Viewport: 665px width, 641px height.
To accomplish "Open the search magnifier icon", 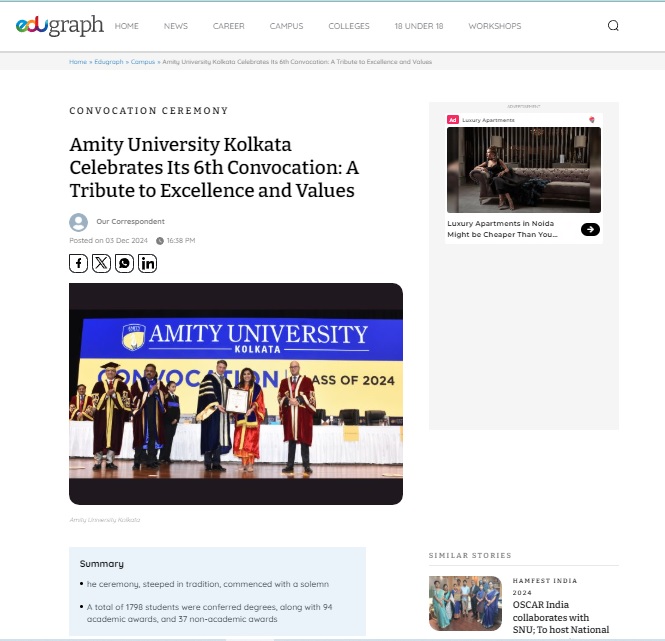I will pos(613,26).
